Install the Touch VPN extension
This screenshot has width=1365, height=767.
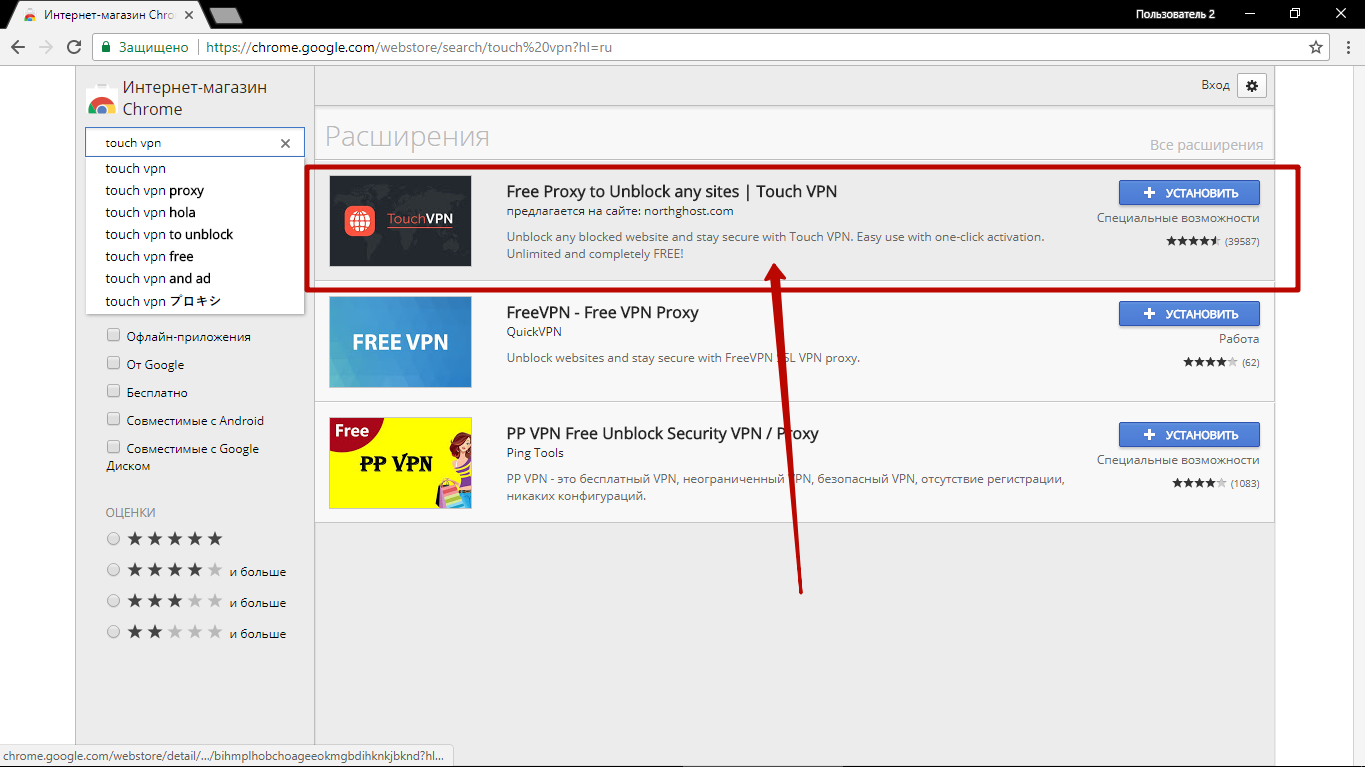click(x=1189, y=193)
